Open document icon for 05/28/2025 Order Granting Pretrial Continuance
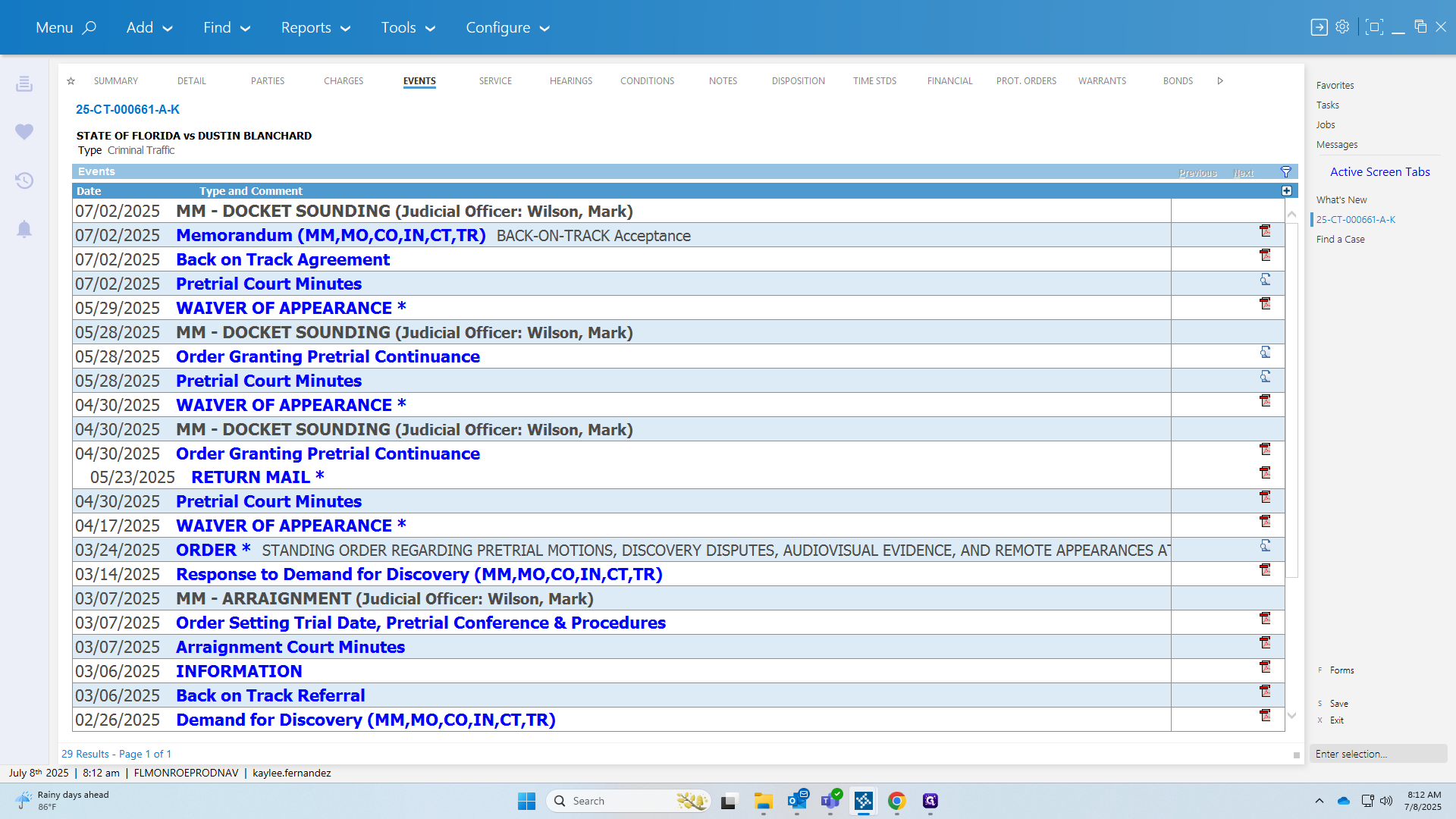Viewport: 1456px width, 819px height. coord(1265,352)
